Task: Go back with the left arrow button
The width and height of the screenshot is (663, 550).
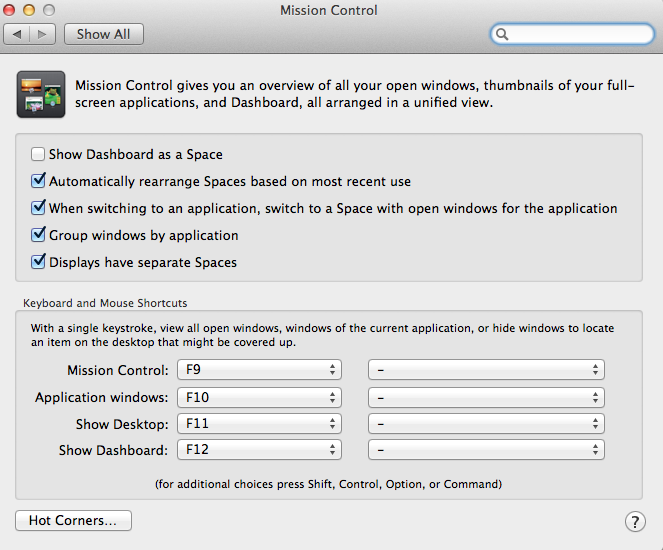Action: (16, 34)
